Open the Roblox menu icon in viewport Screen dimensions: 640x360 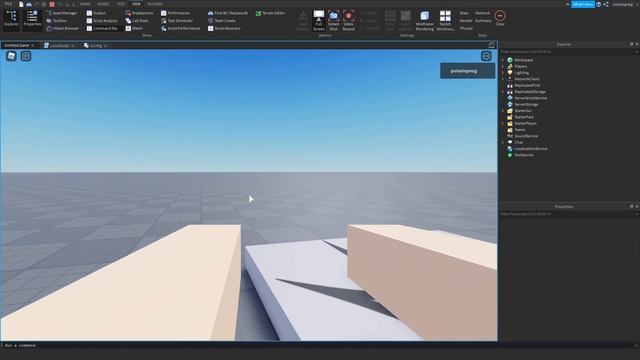tap(11, 56)
